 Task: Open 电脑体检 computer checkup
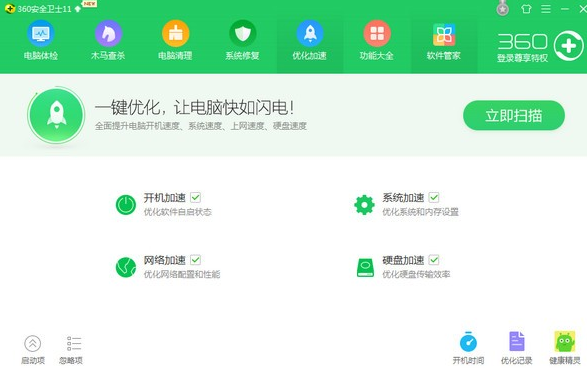coord(41,40)
